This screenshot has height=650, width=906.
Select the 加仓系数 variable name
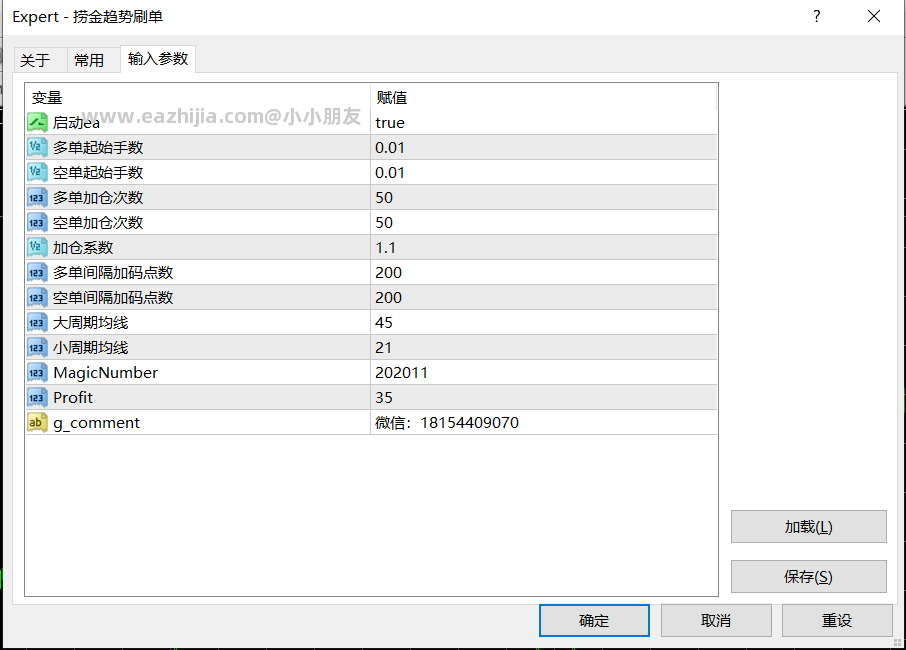[83, 247]
